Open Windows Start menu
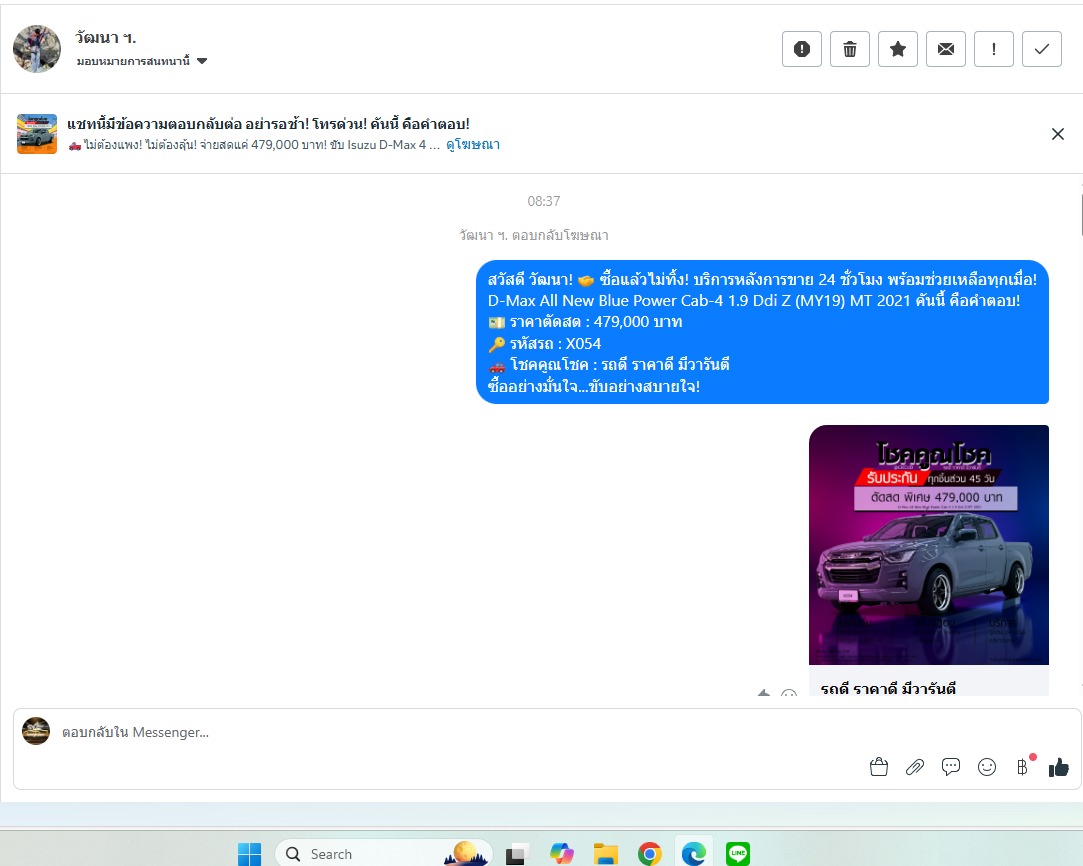The image size is (1083, 866). coord(249,854)
